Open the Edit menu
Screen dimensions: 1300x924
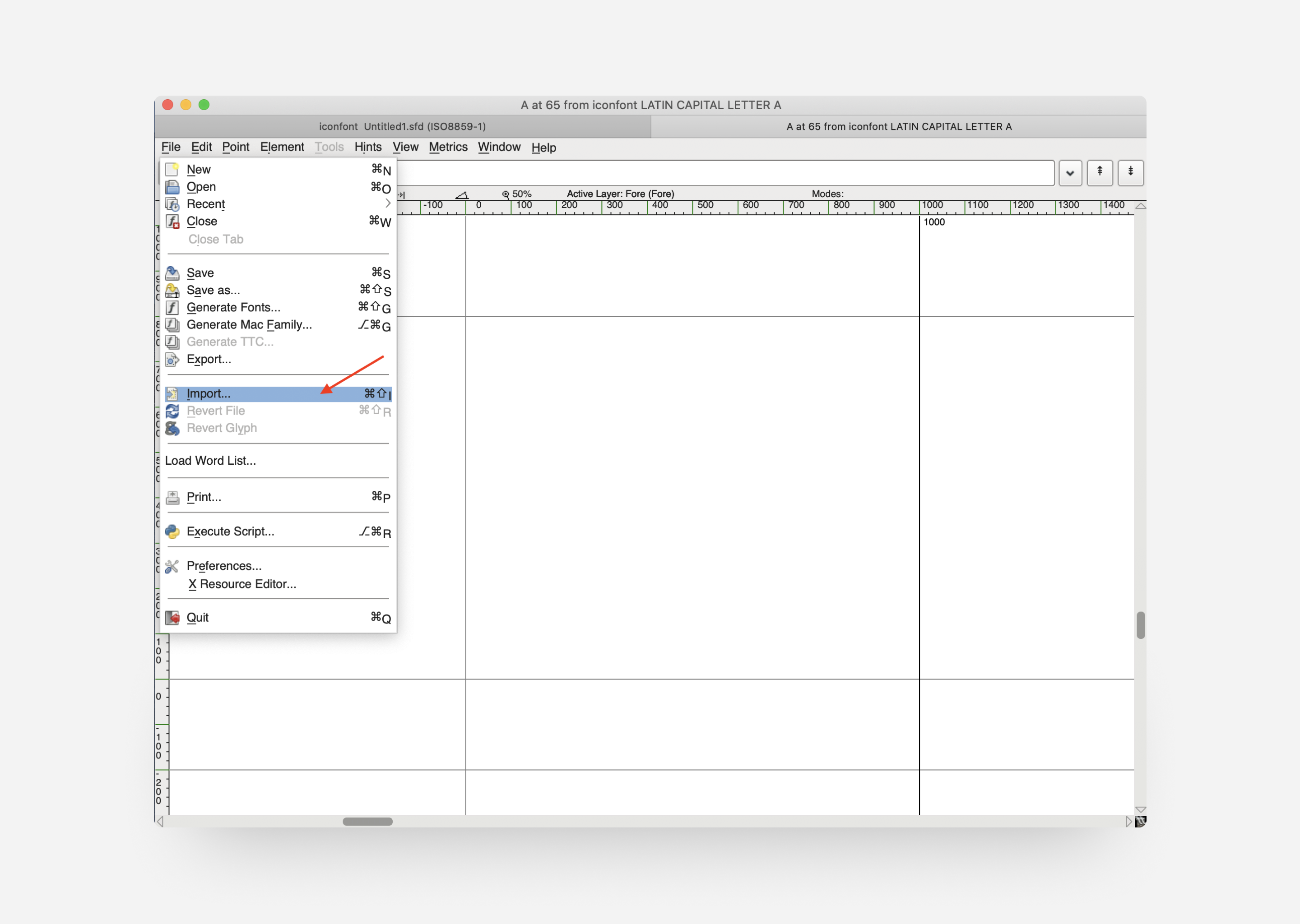tap(201, 148)
